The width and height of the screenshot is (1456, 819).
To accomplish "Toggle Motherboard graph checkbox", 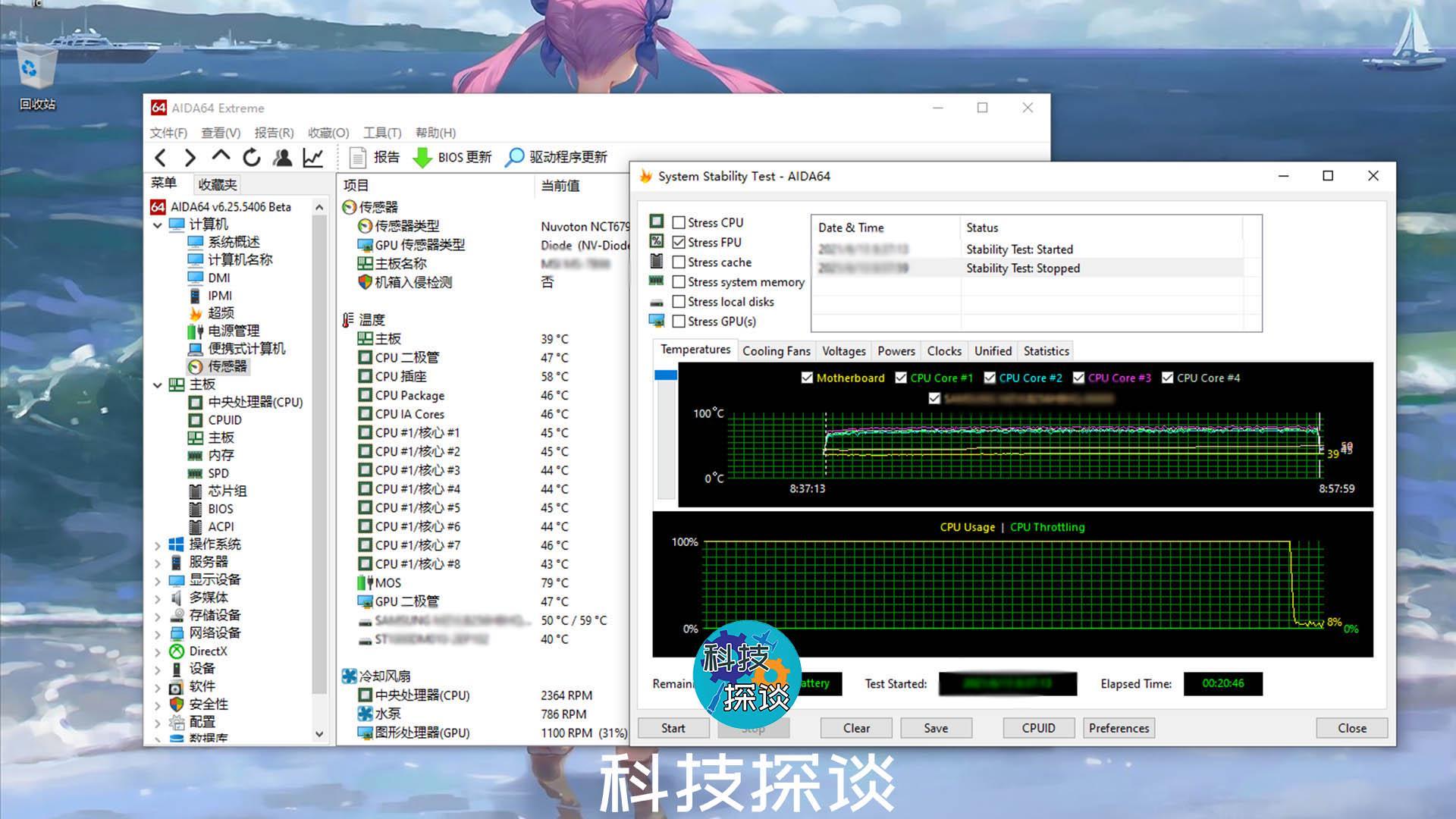I will point(807,378).
